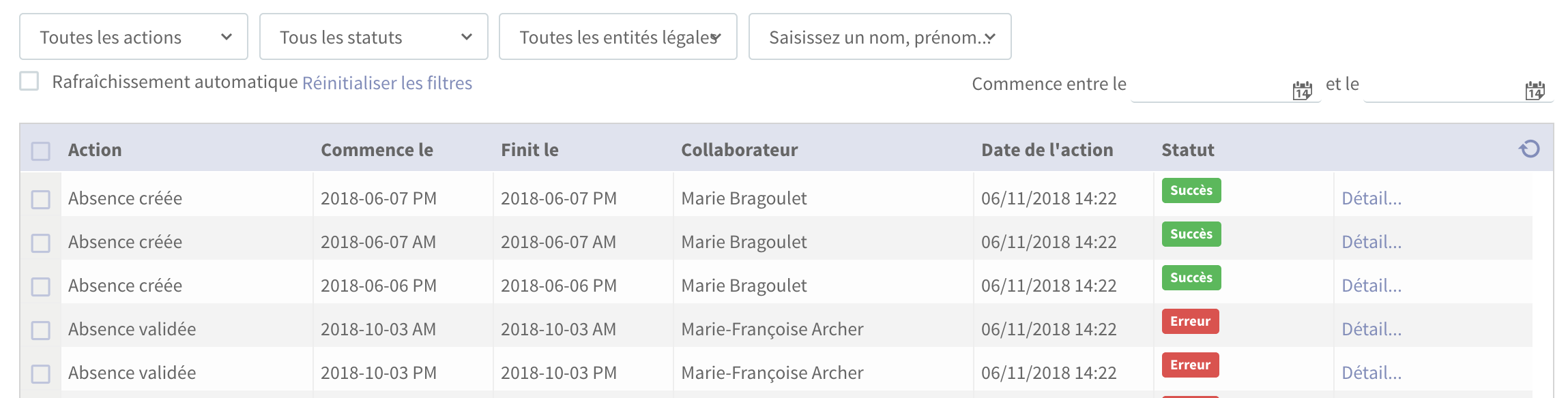Click the refresh icon in table header
This screenshot has width=1568, height=398.
pyautogui.click(x=1529, y=149)
